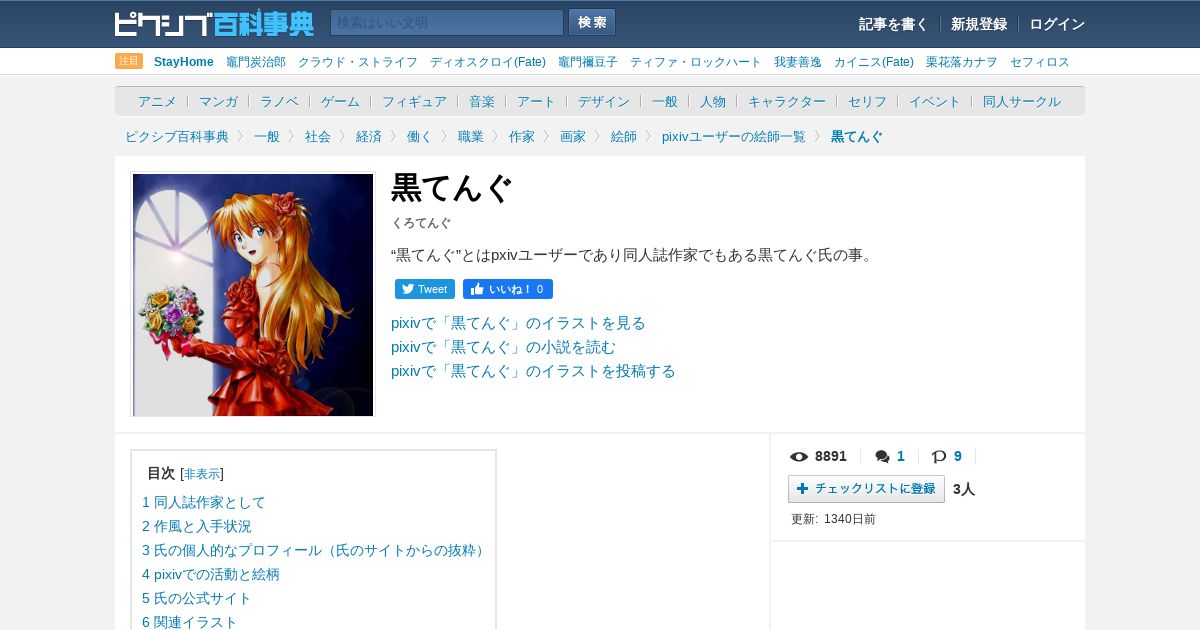Select セリフ category menu item
Image resolution: width=1200 pixels, height=630 pixels.
pos(867,101)
